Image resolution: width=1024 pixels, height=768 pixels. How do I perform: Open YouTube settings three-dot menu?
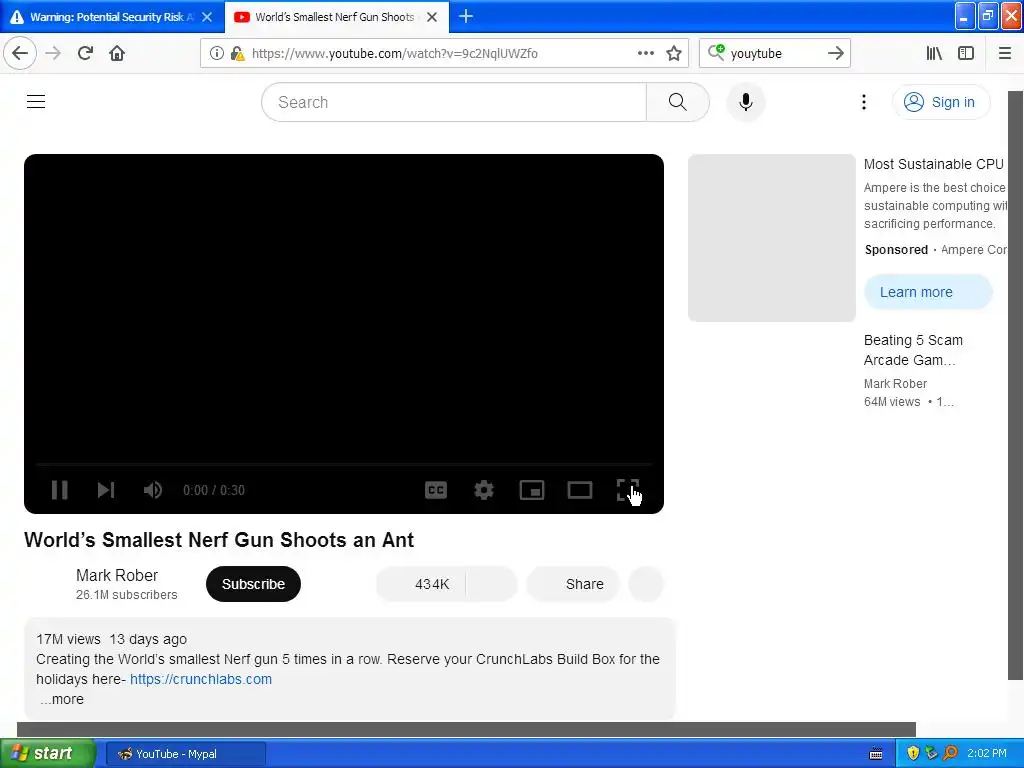[x=863, y=102]
